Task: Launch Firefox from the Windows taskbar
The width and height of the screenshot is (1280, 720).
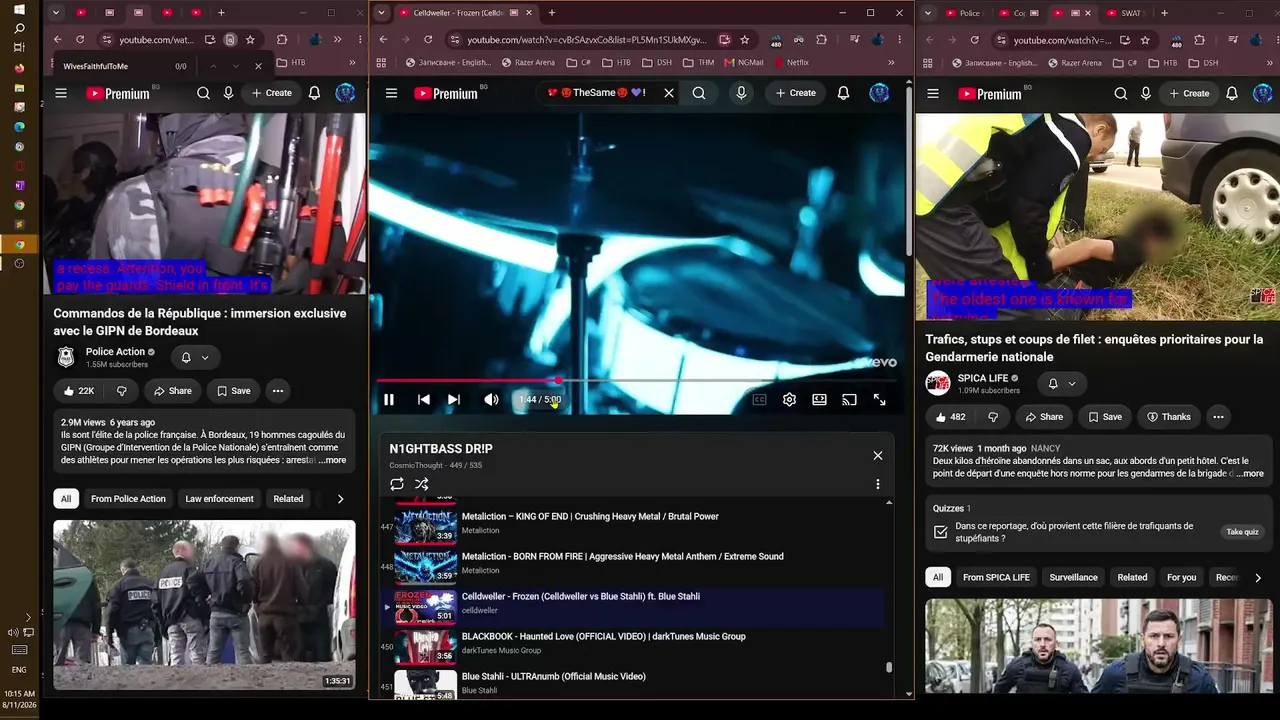Action: 19,68
